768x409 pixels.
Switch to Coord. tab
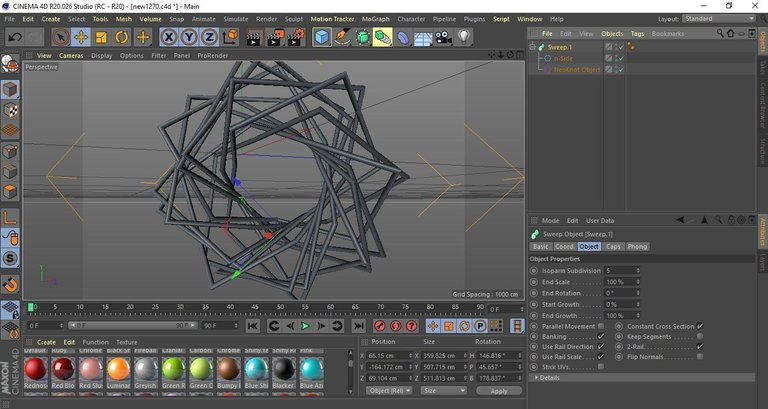coord(564,246)
